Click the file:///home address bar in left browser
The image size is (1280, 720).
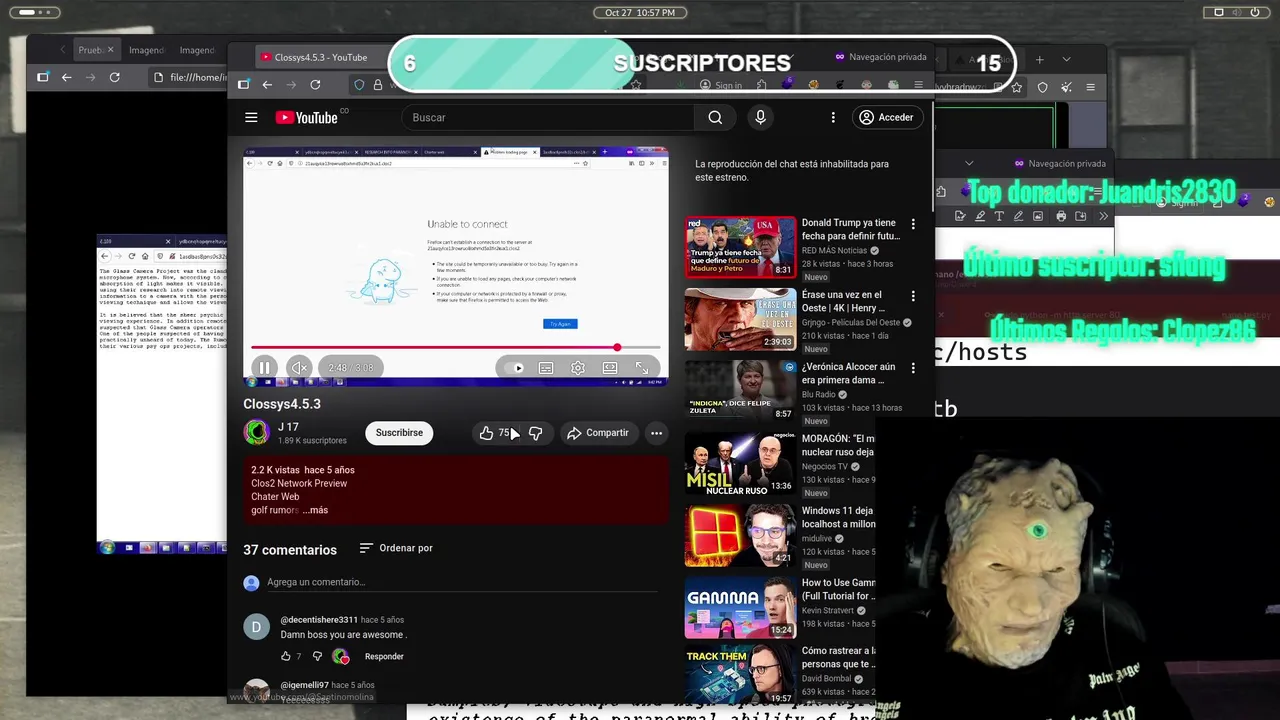[190, 77]
